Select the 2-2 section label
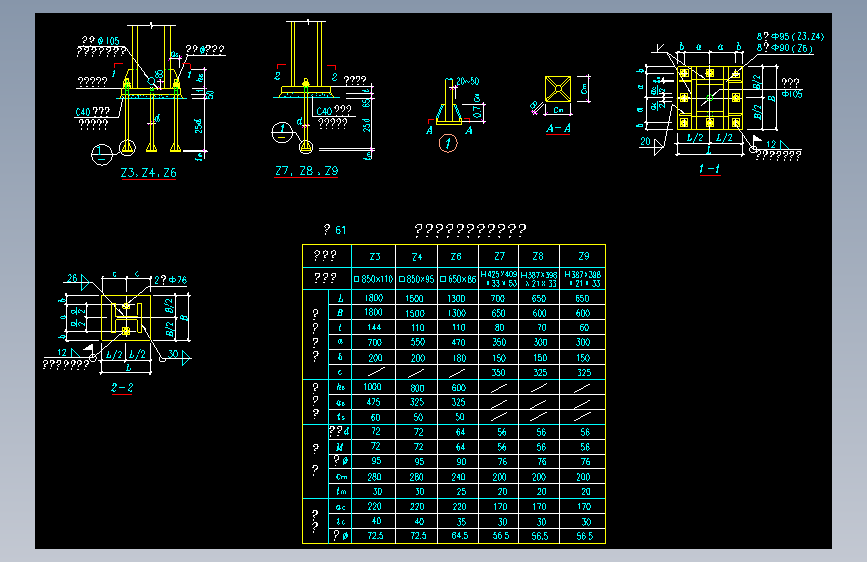 [x=122, y=387]
